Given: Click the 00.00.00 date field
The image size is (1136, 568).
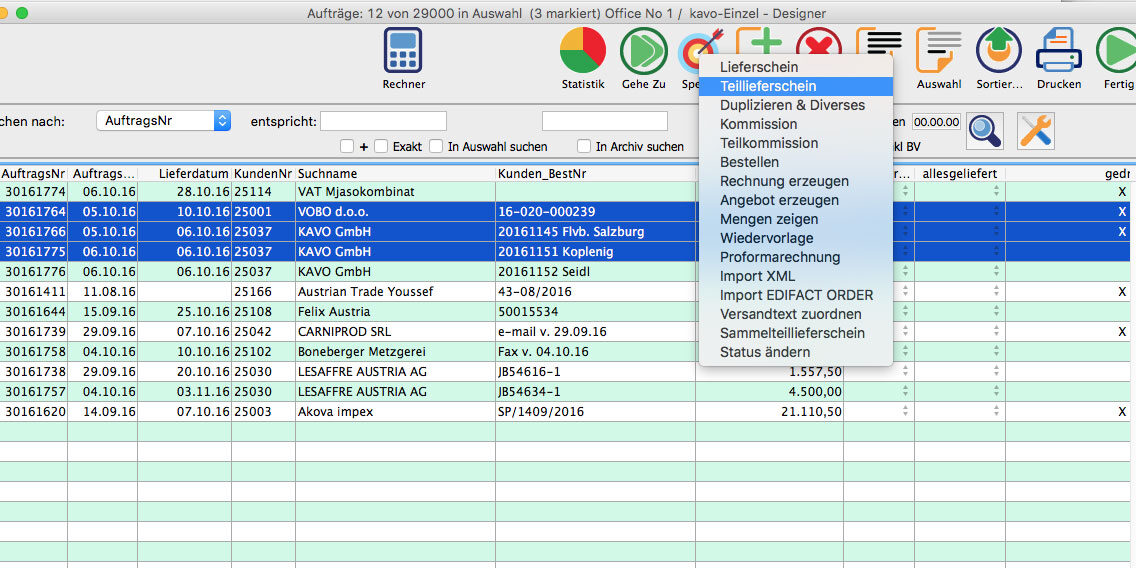Looking at the screenshot, I should (x=936, y=122).
